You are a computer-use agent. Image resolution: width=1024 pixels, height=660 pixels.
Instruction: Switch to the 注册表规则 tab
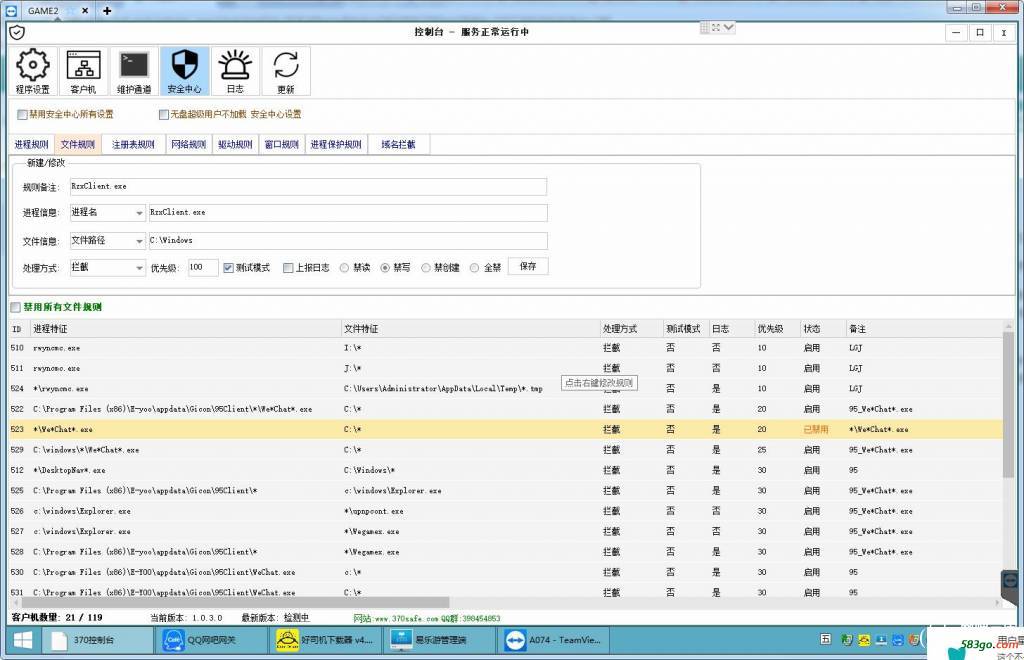(x=133, y=145)
